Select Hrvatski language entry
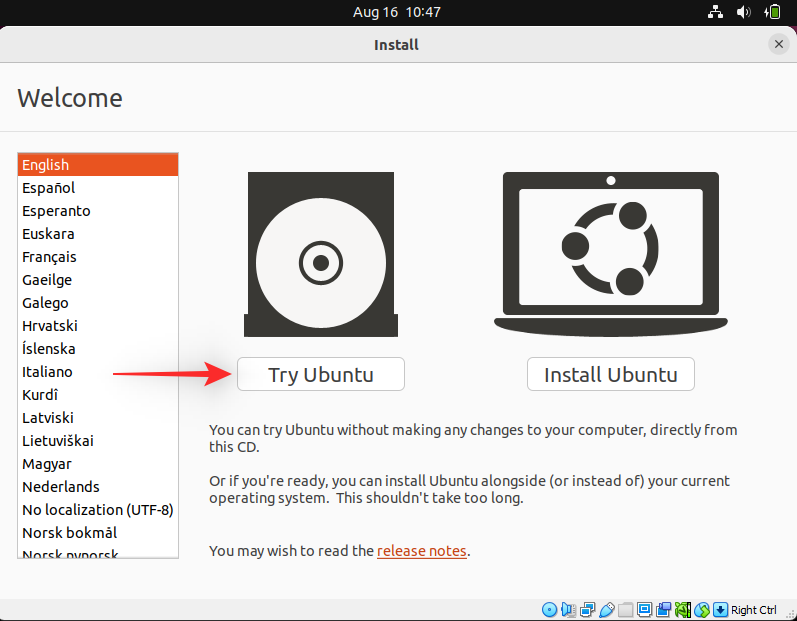Viewport: 797px width, 621px height. 98,326
